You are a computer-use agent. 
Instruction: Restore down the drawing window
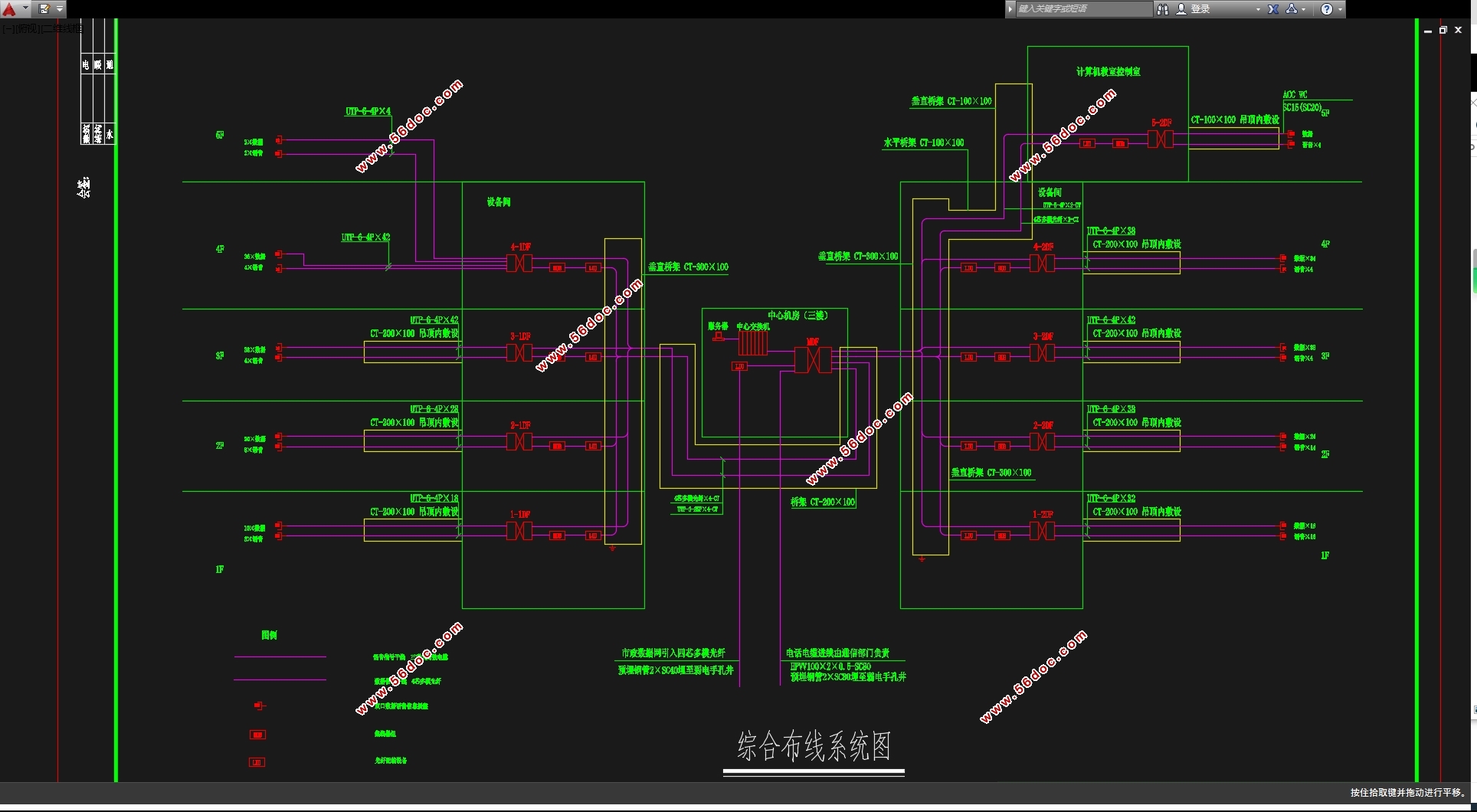pyautogui.click(x=1443, y=30)
